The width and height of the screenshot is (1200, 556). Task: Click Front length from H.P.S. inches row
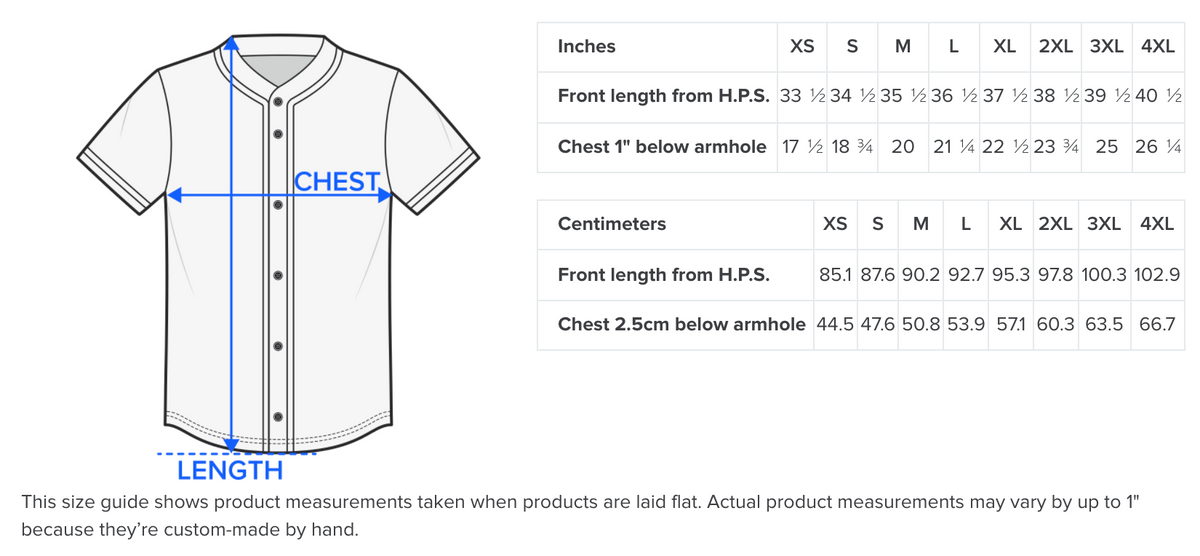[663, 96]
